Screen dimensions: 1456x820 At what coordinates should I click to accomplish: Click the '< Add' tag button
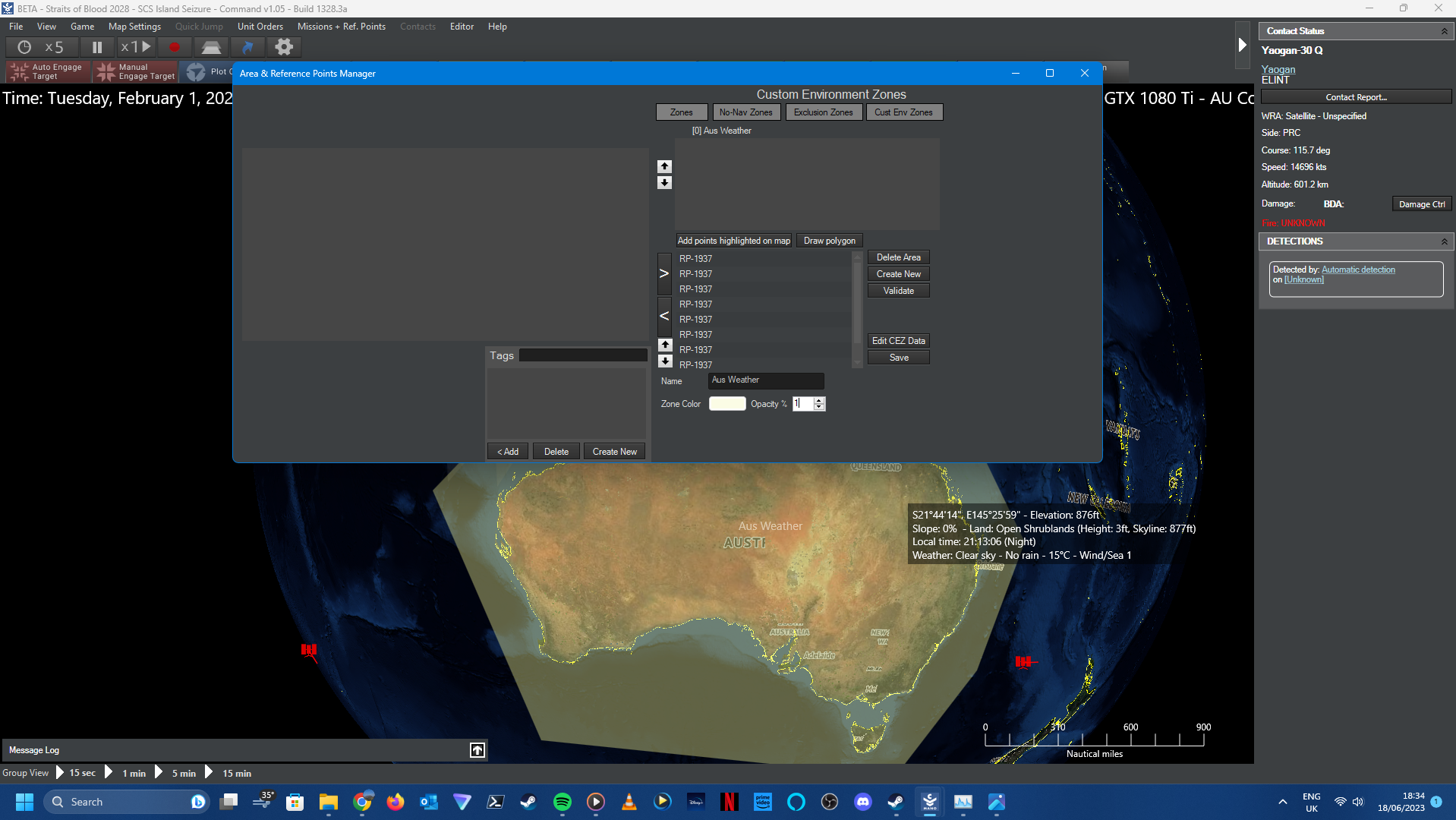click(508, 452)
